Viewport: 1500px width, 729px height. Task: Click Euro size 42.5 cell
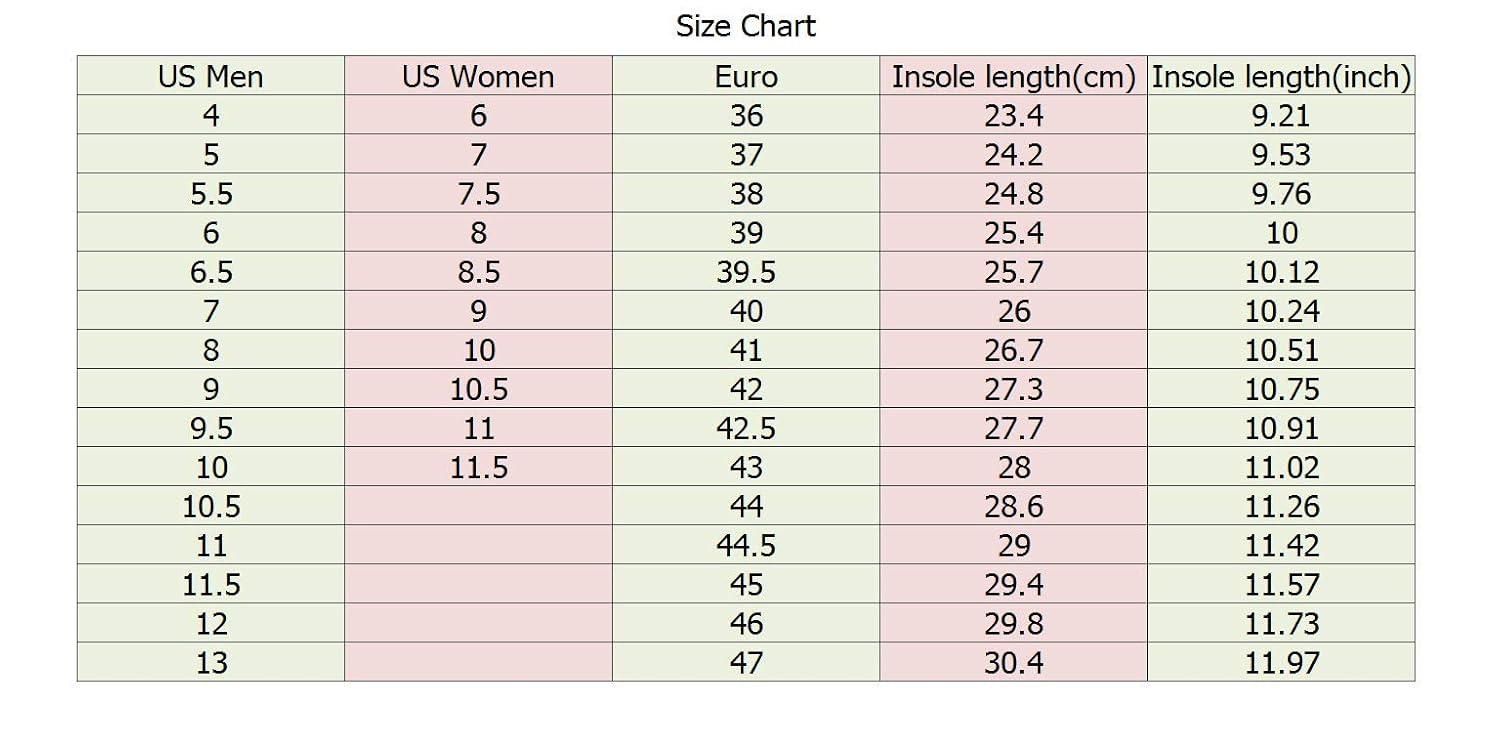point(746,428)
